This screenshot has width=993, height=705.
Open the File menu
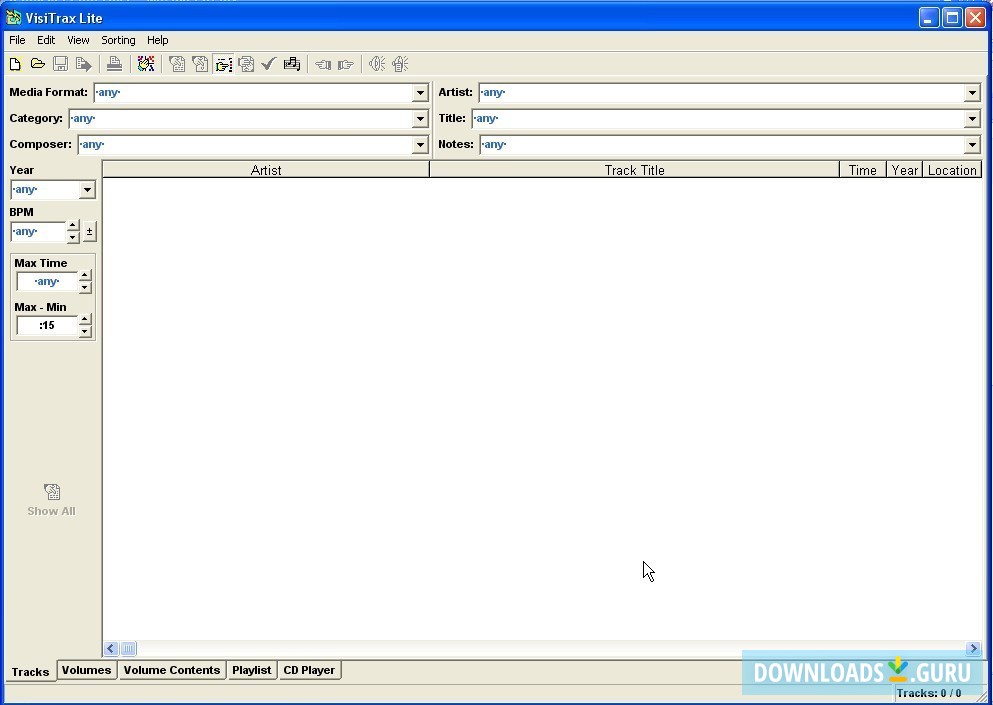point(17,40)
